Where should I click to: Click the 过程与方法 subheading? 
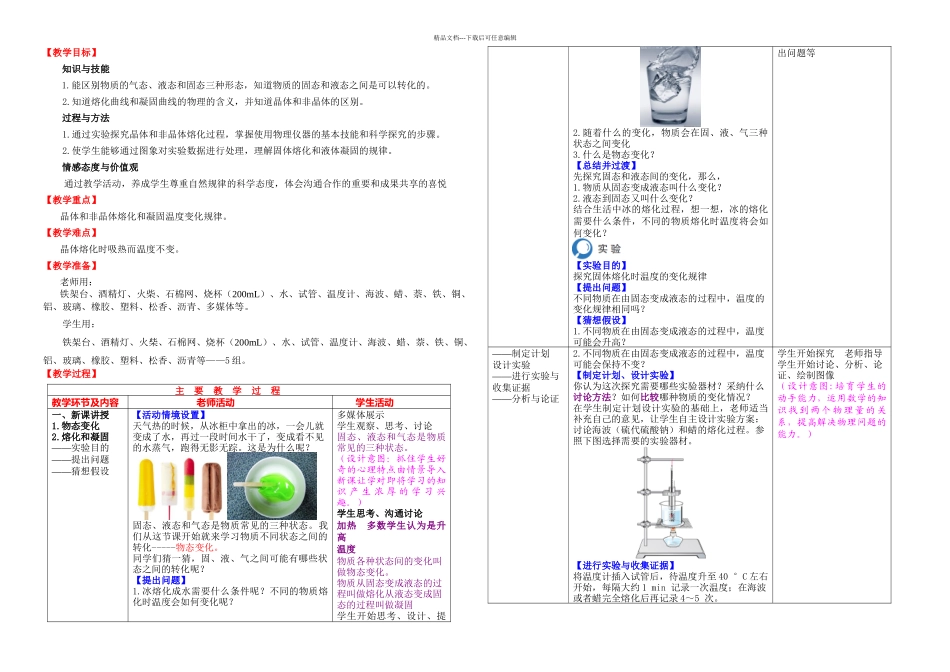click(85, 118)
